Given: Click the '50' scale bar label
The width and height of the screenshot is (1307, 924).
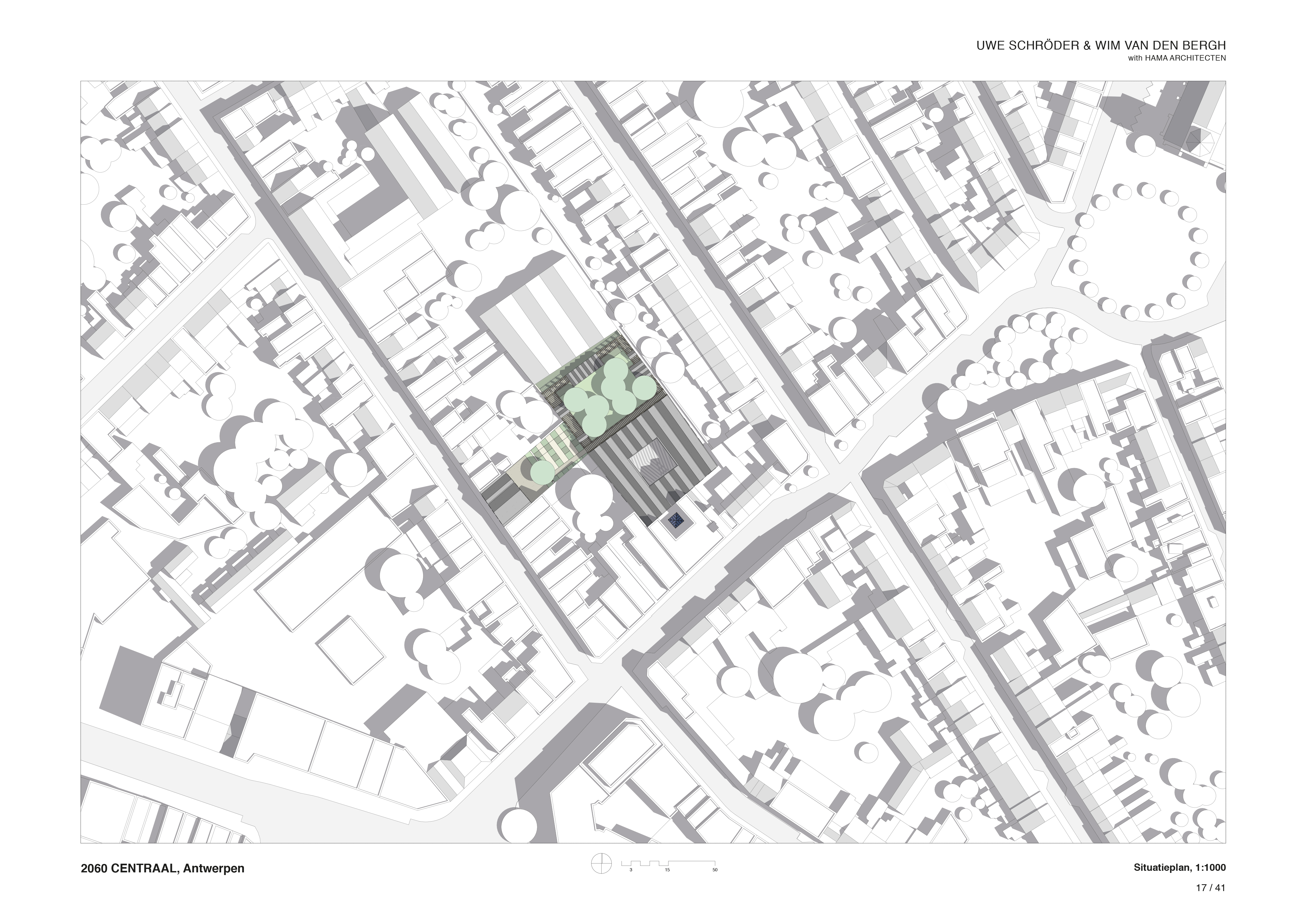Looking at the screenshot, I should (x=715, y=870).
